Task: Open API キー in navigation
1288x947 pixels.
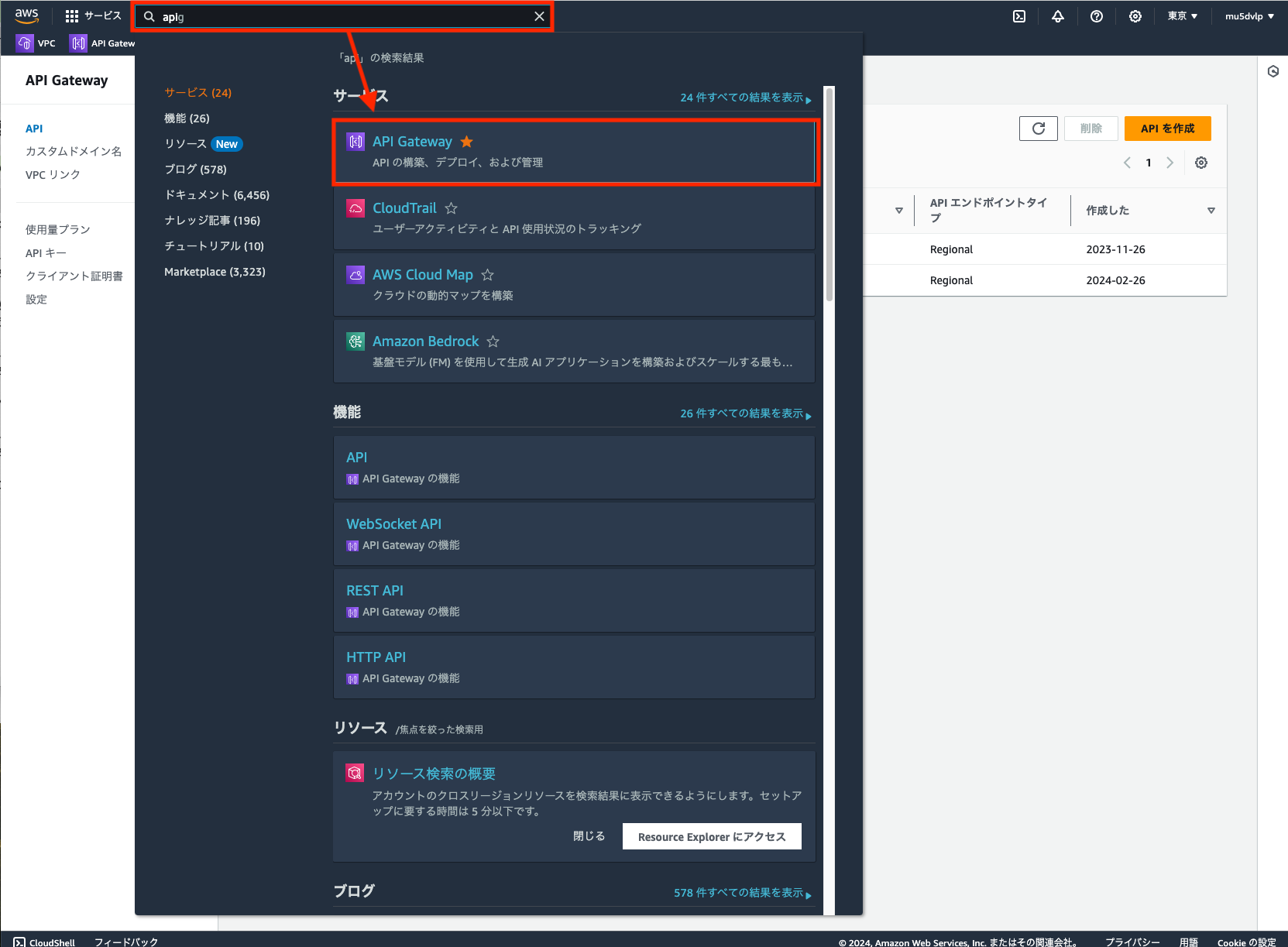Action: [46, 253]
